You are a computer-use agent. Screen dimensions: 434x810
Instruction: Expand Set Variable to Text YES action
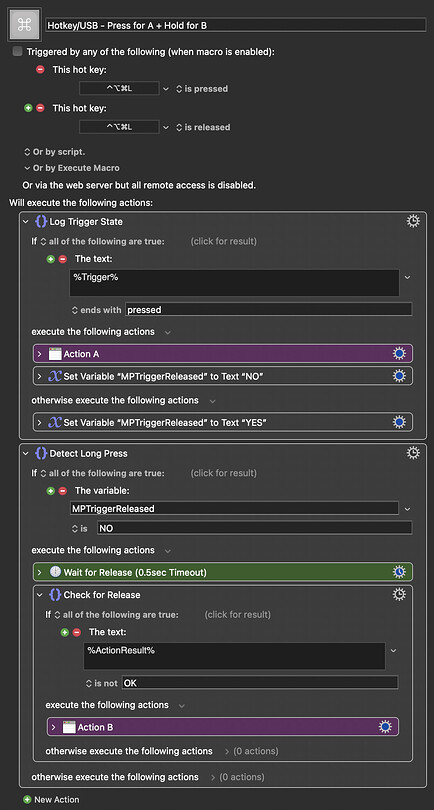40,422
